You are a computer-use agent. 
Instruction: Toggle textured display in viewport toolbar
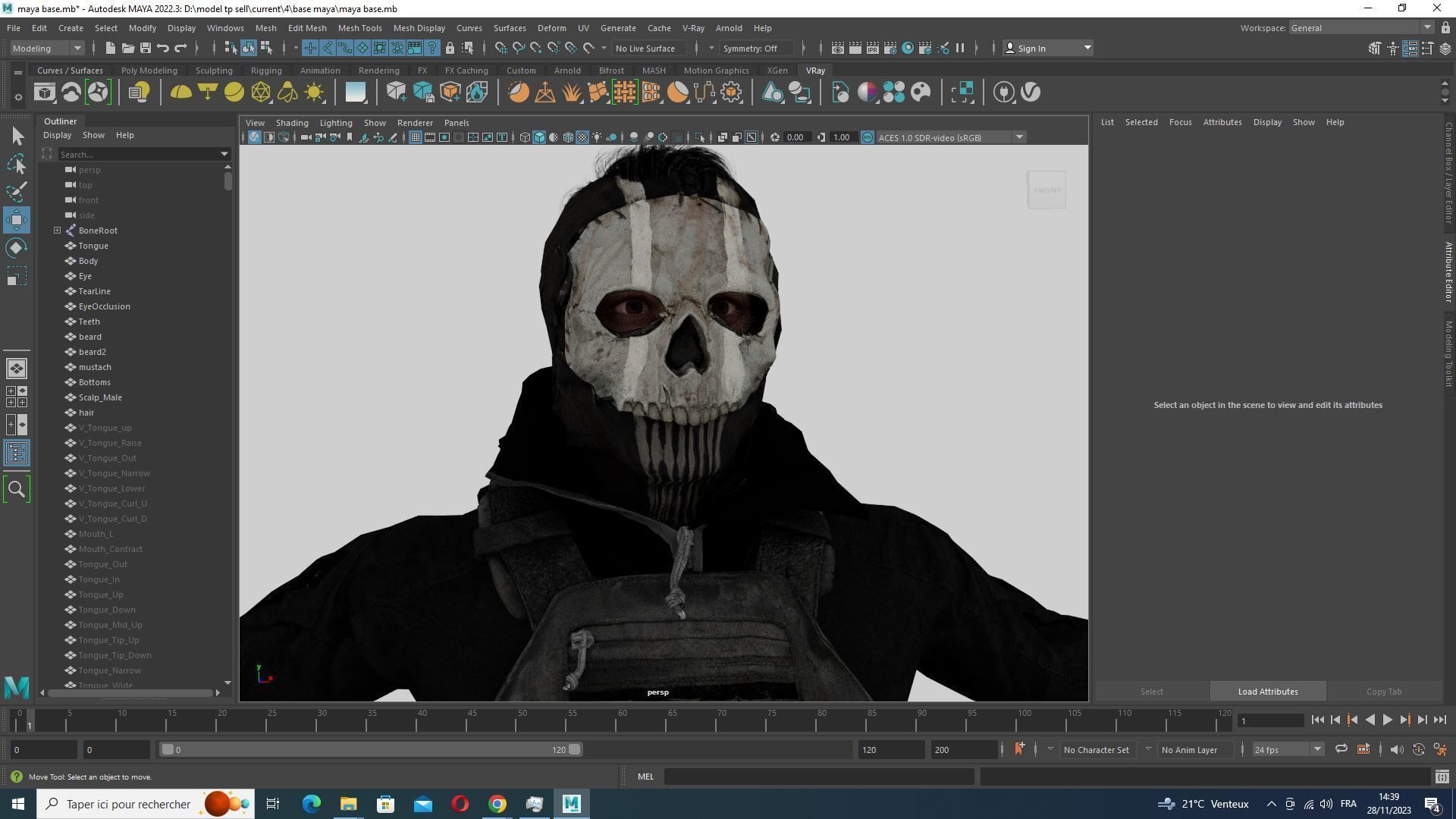coord(582,137)
